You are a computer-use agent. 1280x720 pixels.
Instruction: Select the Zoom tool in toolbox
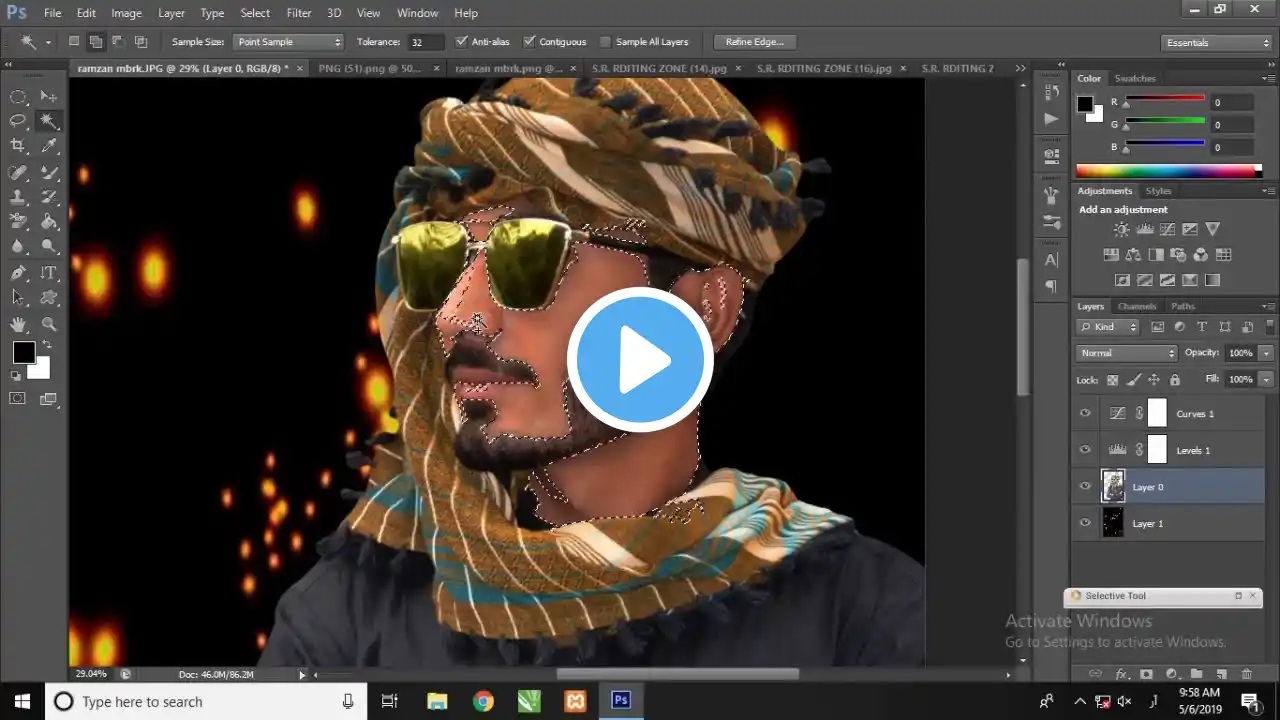(x=48, y=324)
